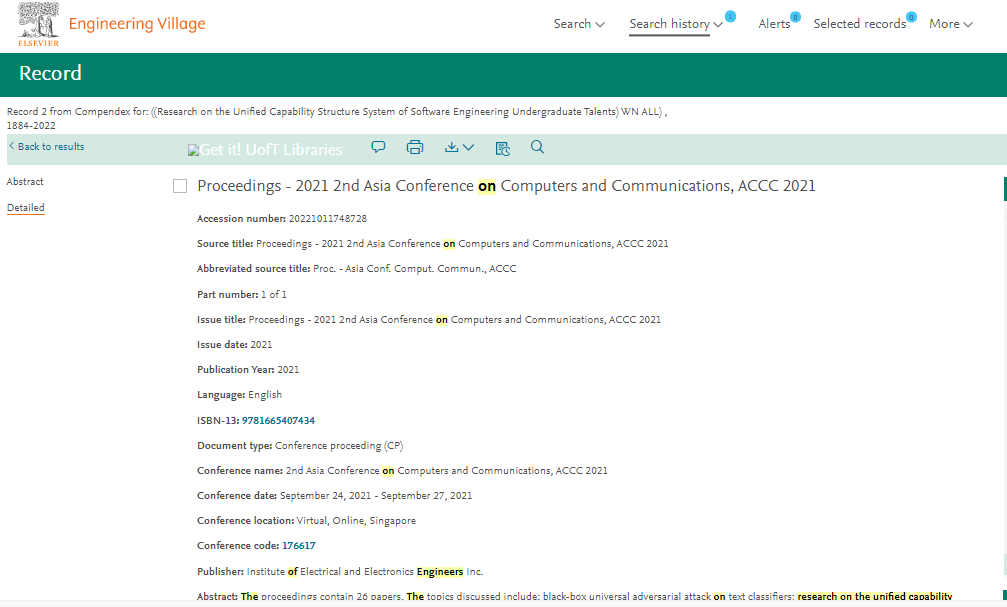Expand the download options chevron
The image size is (1007, 607).
pos(469,148)
